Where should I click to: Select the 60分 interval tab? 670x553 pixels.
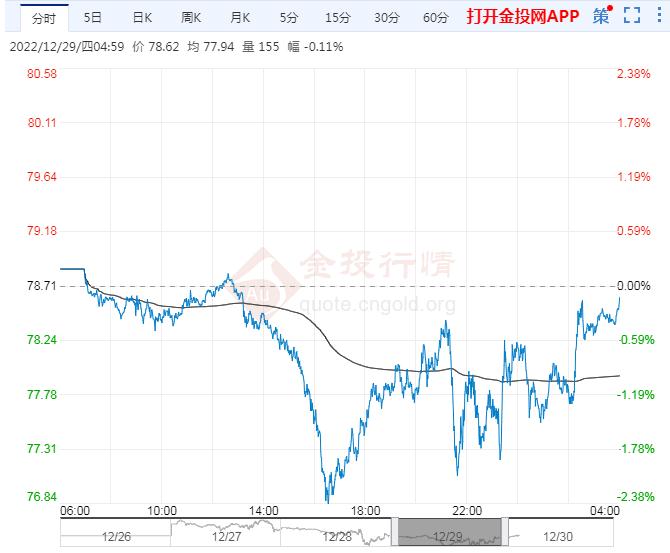[435, 17]
